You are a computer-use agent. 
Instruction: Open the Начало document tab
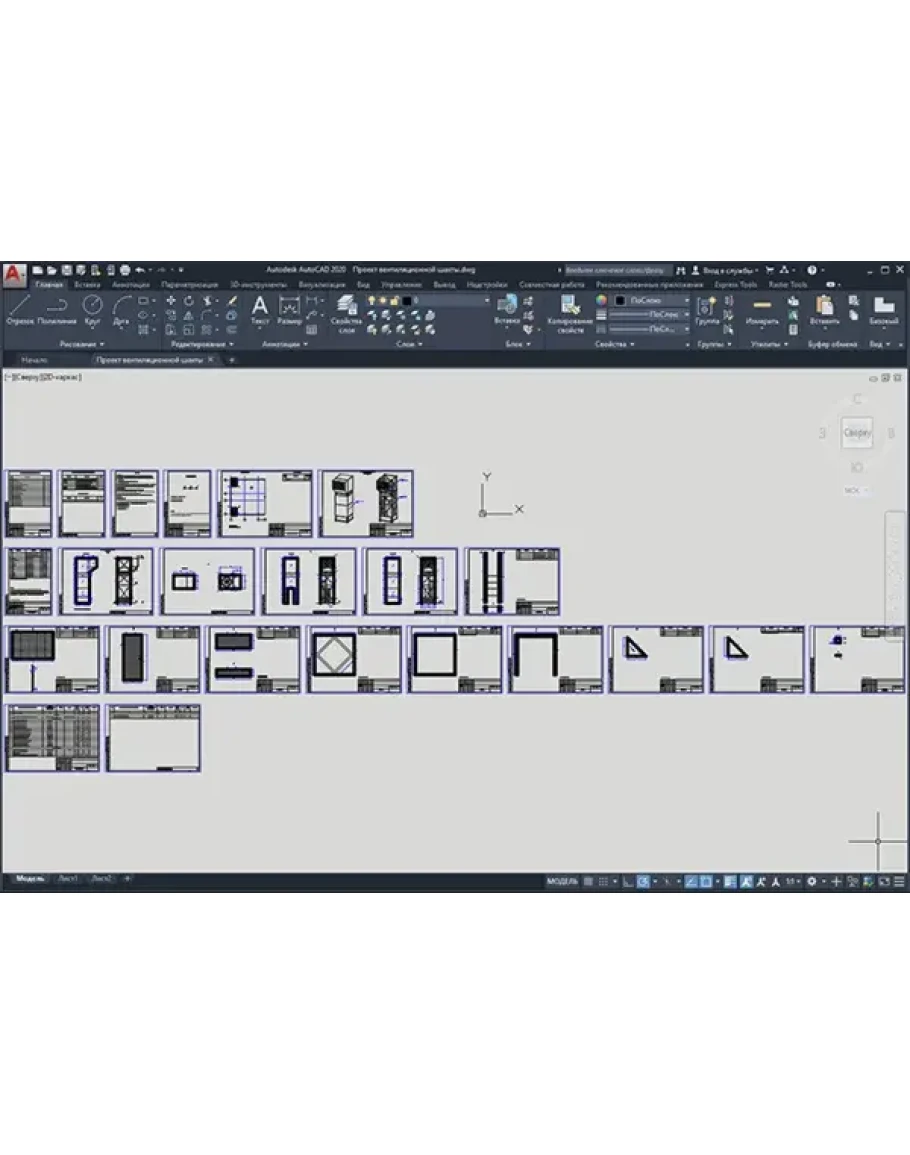coord(34,359)
